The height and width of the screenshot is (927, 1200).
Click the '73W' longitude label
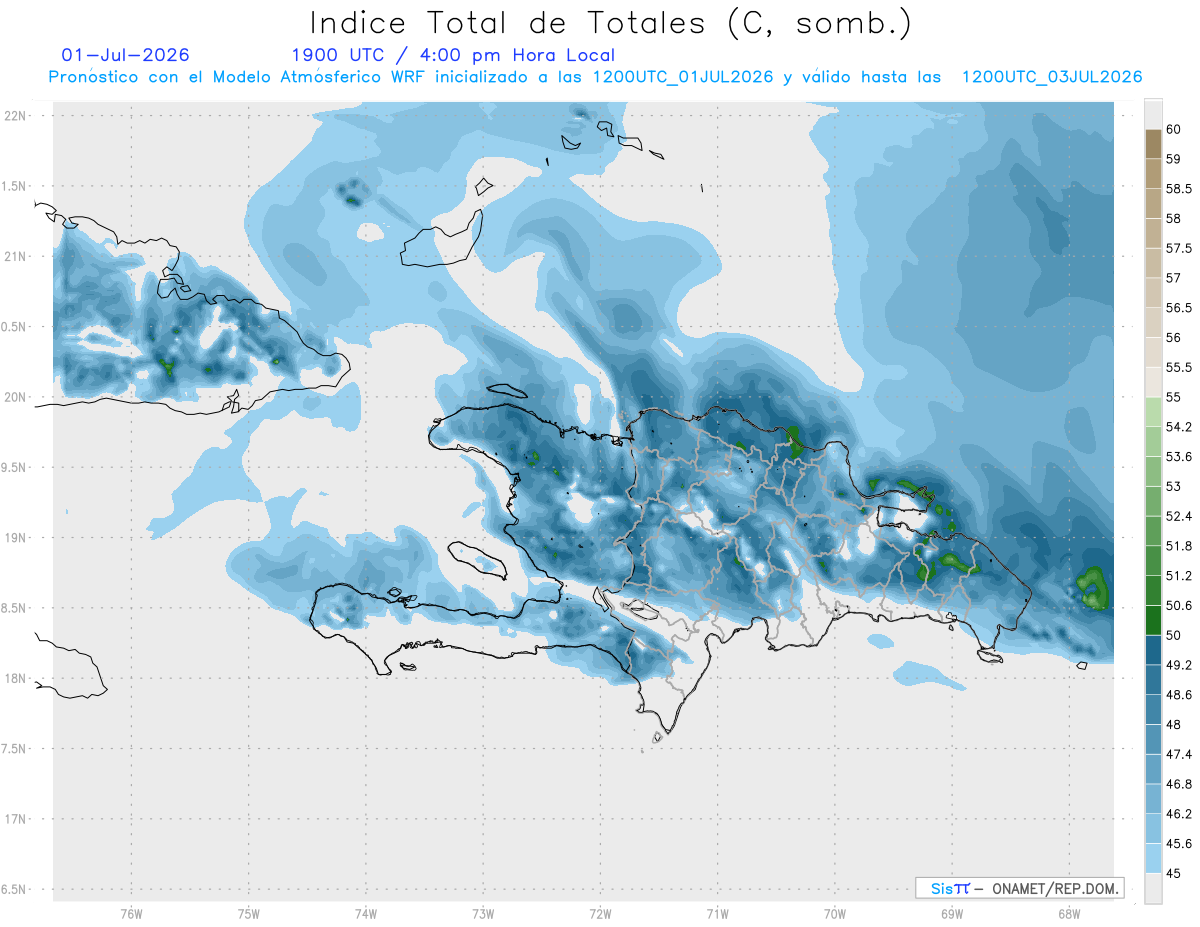point(483,914)
